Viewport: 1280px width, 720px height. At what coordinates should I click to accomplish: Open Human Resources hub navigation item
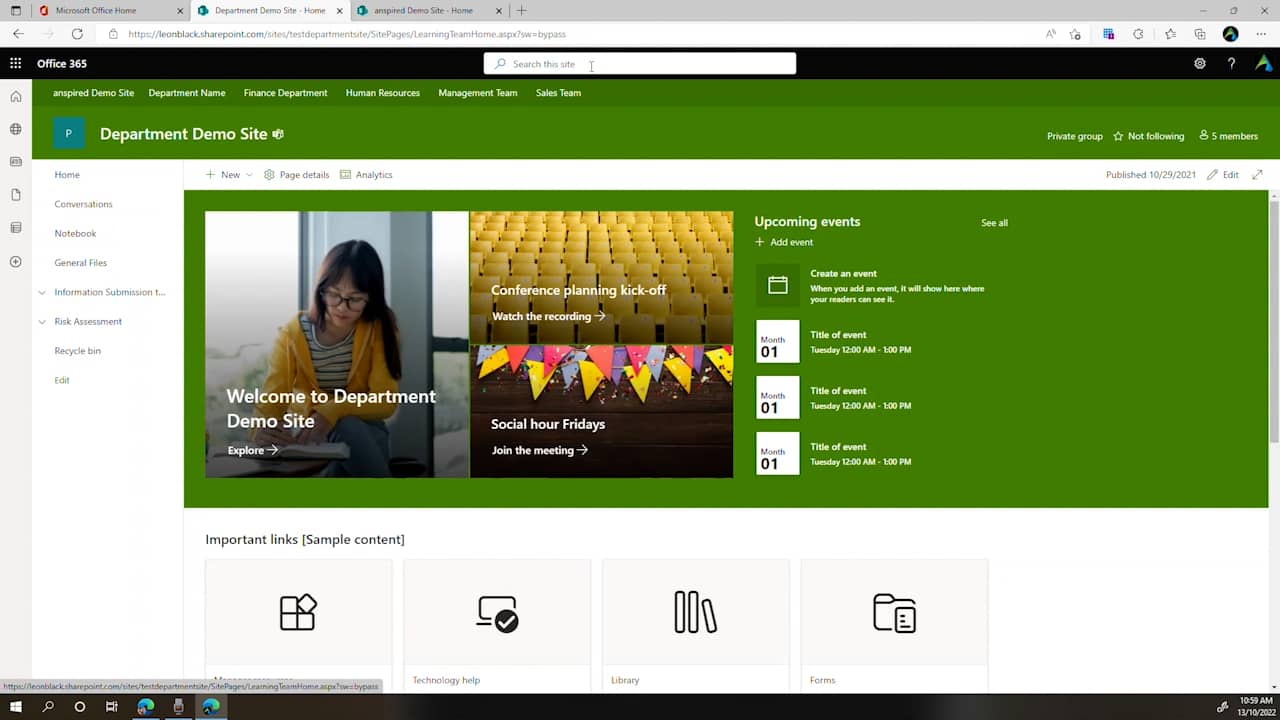click(x=383, y=93)
